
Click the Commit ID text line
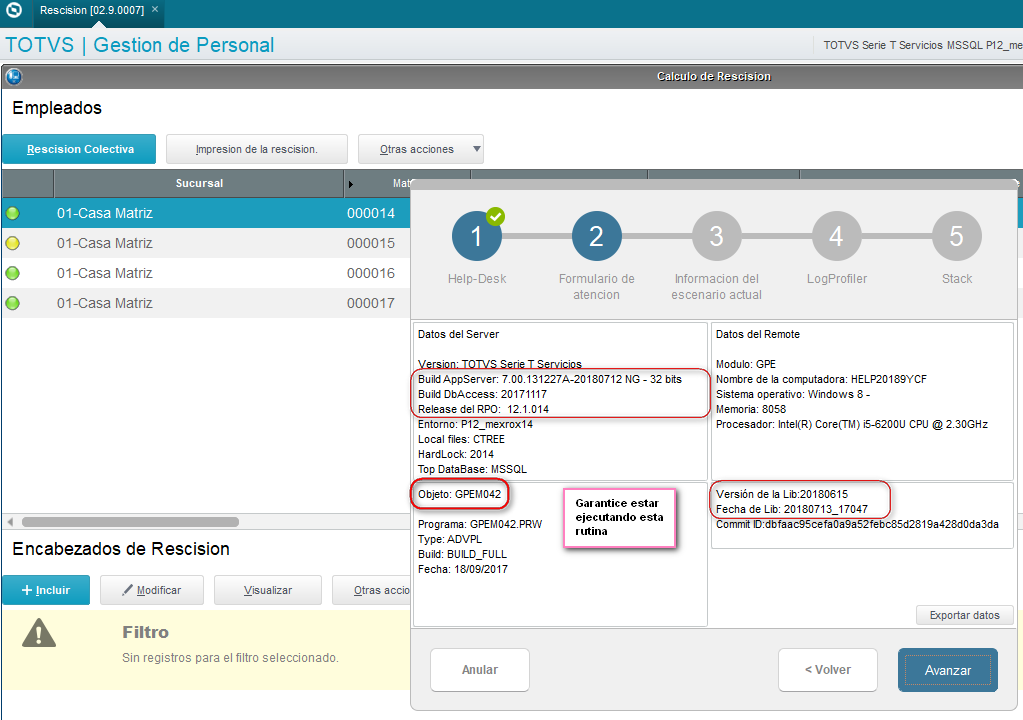tap(857, 524)
